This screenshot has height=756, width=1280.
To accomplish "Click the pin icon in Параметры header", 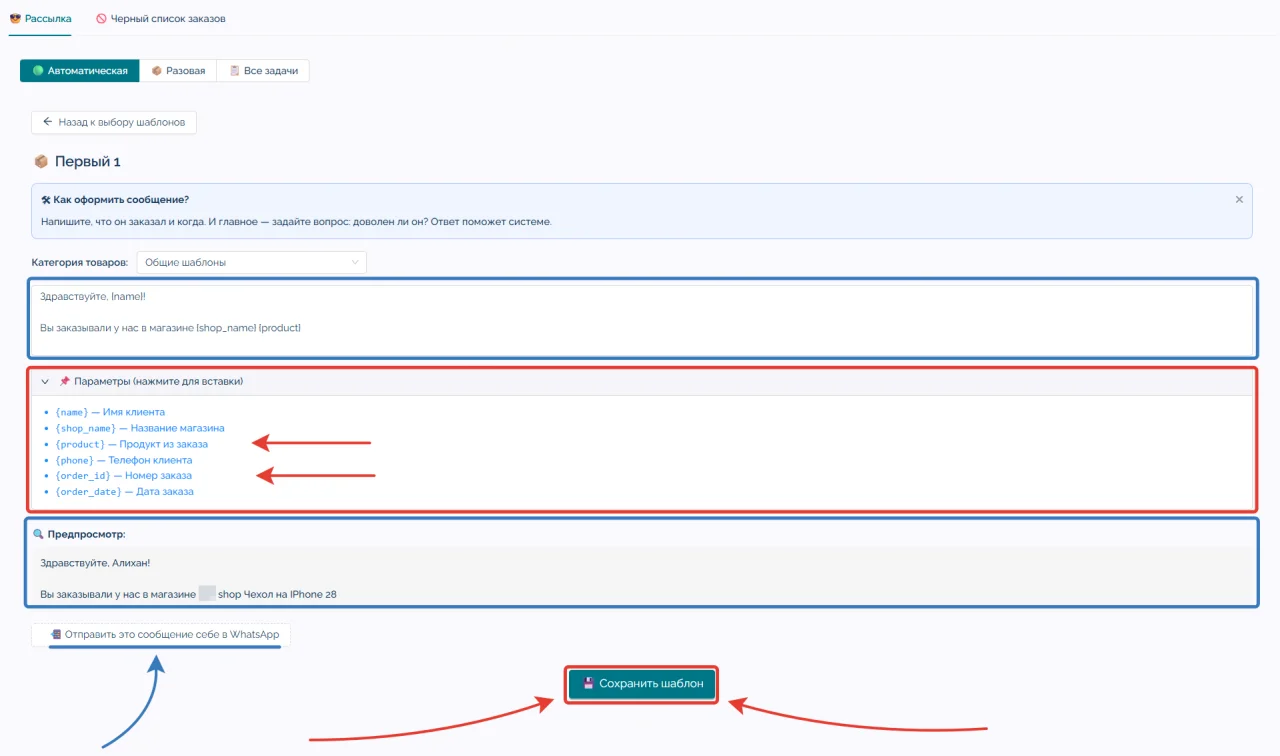I will click(x=64, y=381).
